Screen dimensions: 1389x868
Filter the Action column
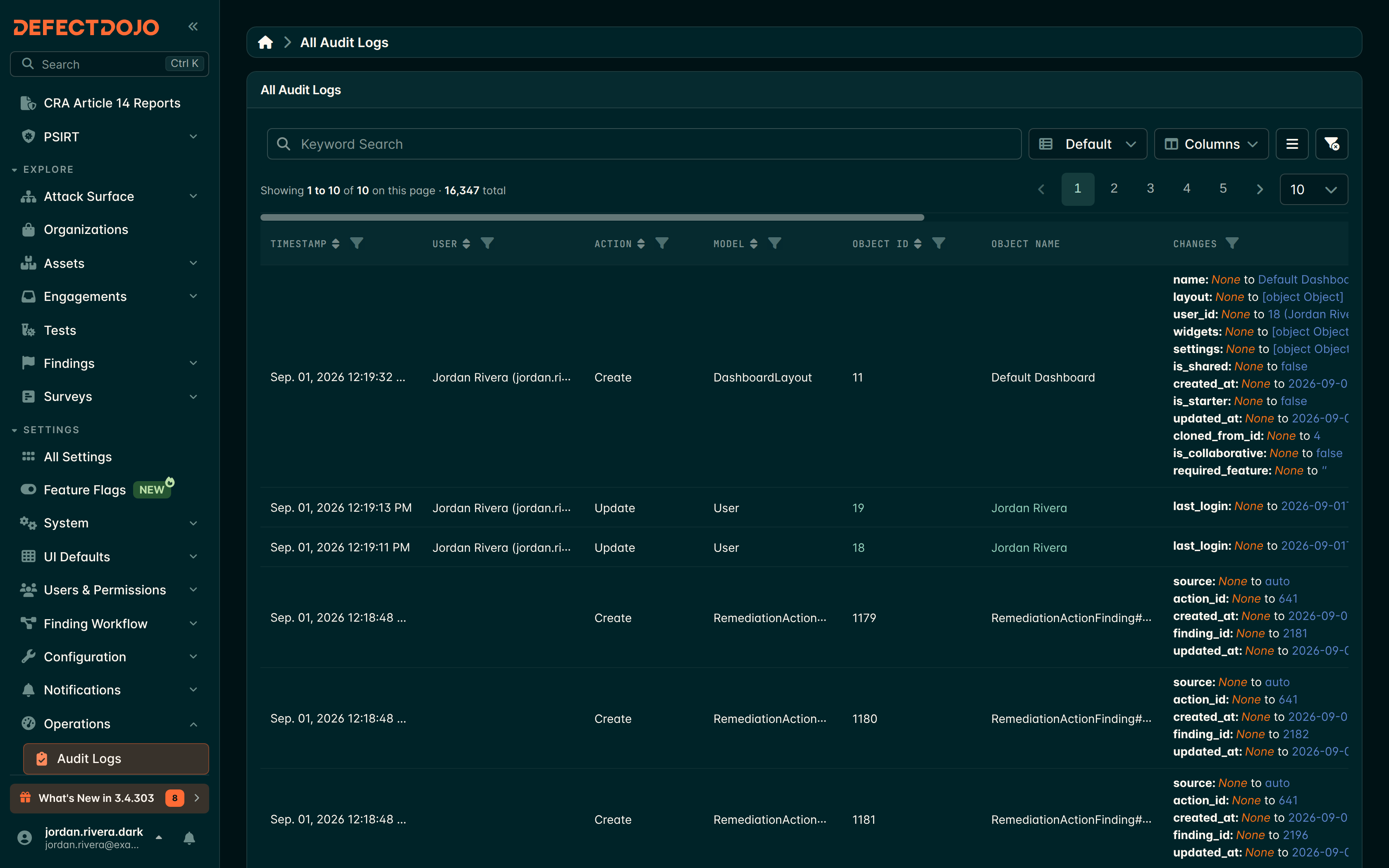[662, 243]
